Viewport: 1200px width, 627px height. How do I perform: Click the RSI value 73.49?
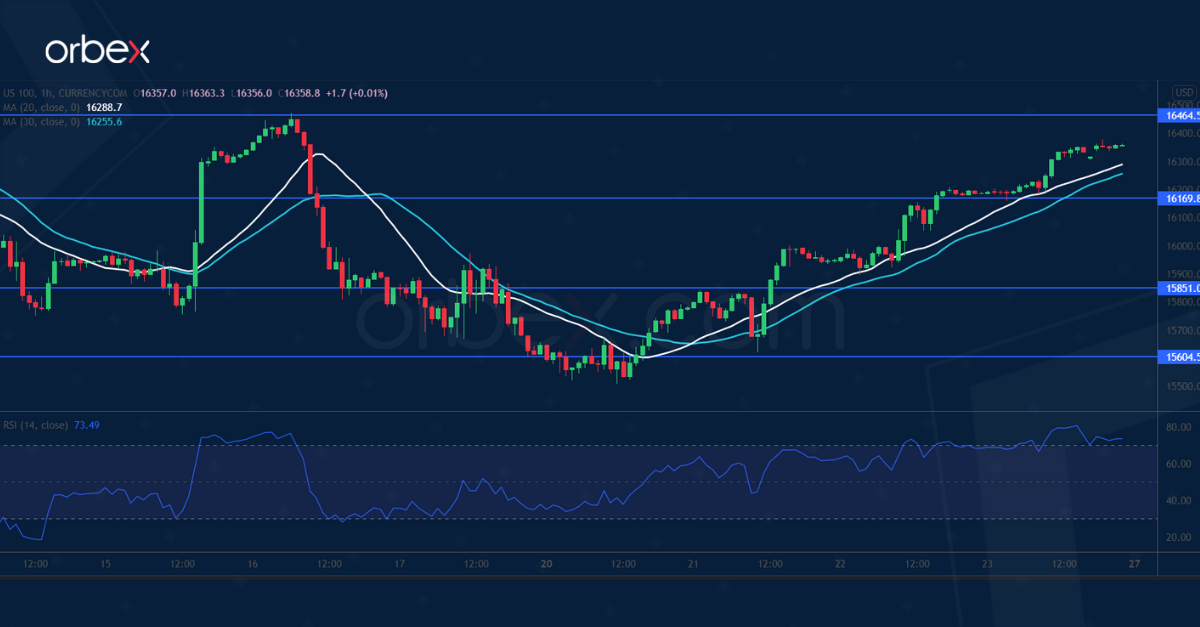pyautogui.click(x=86, y=425)
